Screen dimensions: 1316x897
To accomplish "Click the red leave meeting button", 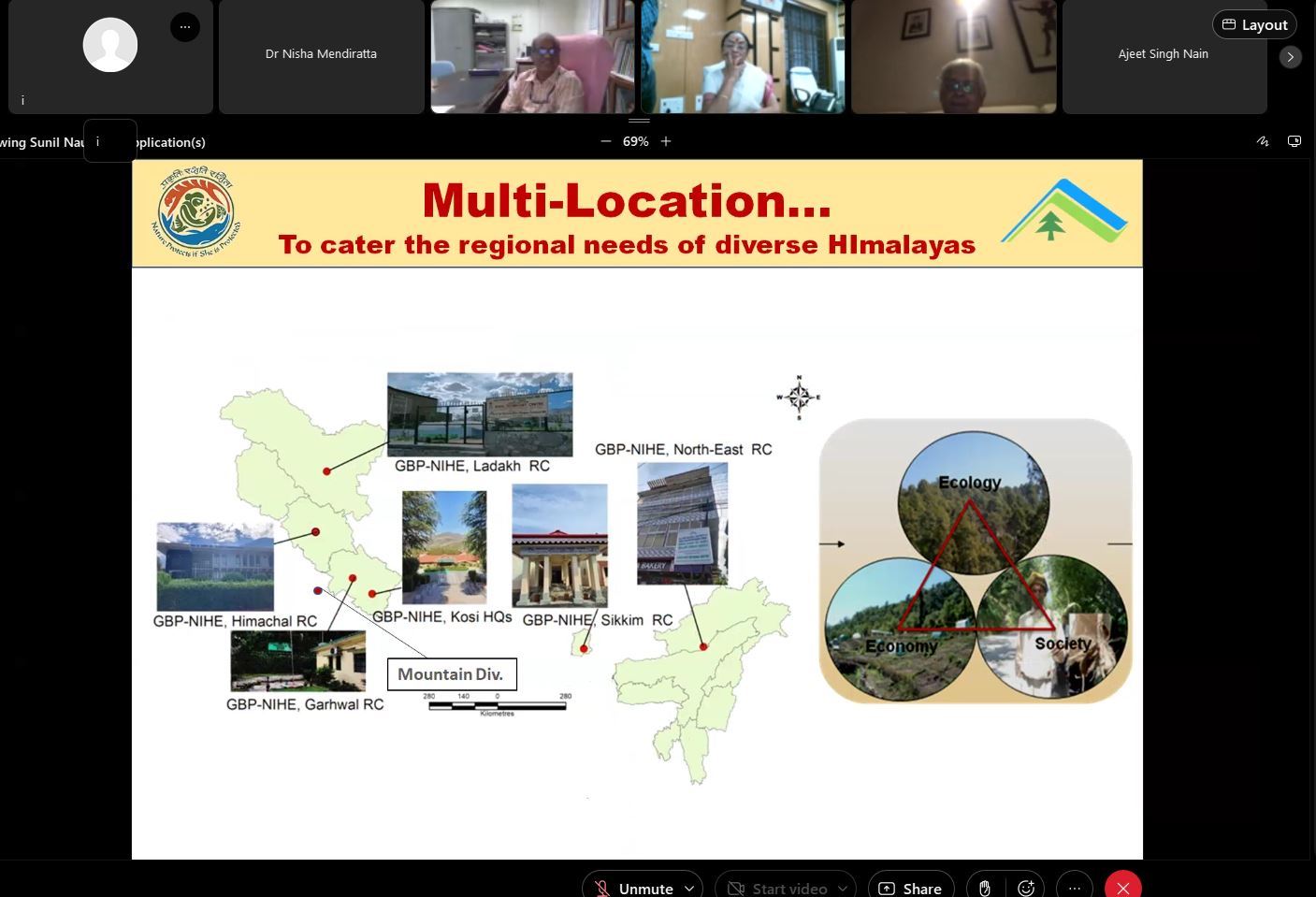I will coord(1122,888).
